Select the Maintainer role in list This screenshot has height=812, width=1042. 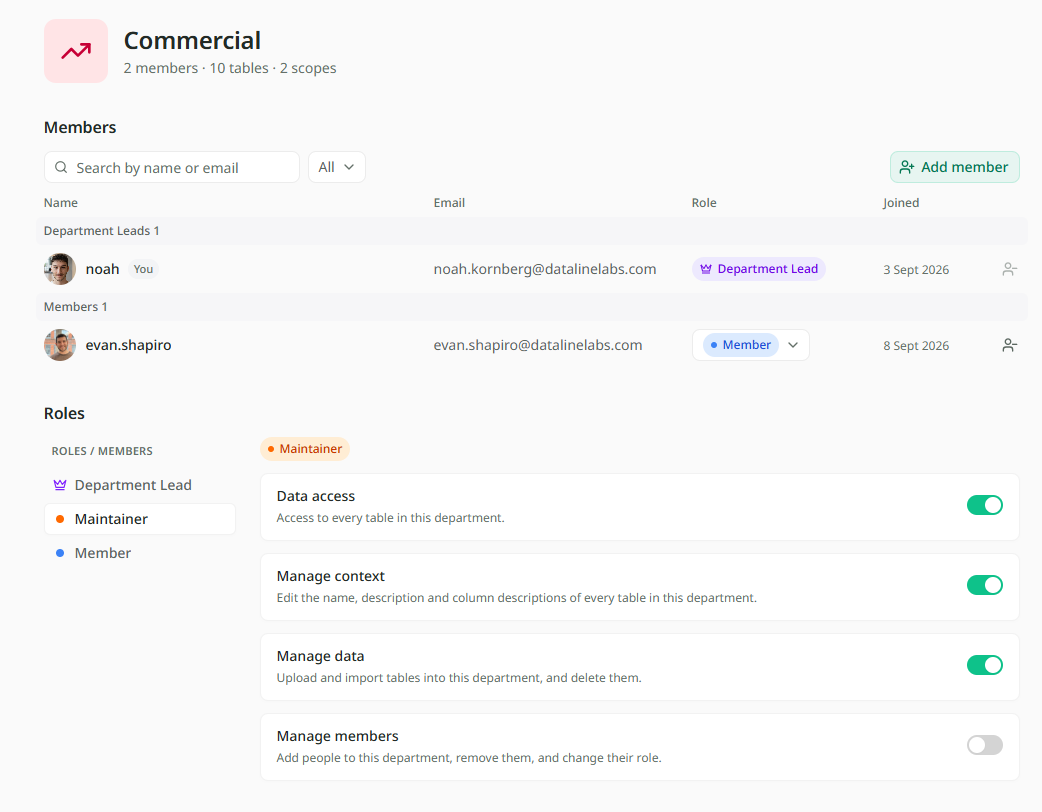pos(140,519)
